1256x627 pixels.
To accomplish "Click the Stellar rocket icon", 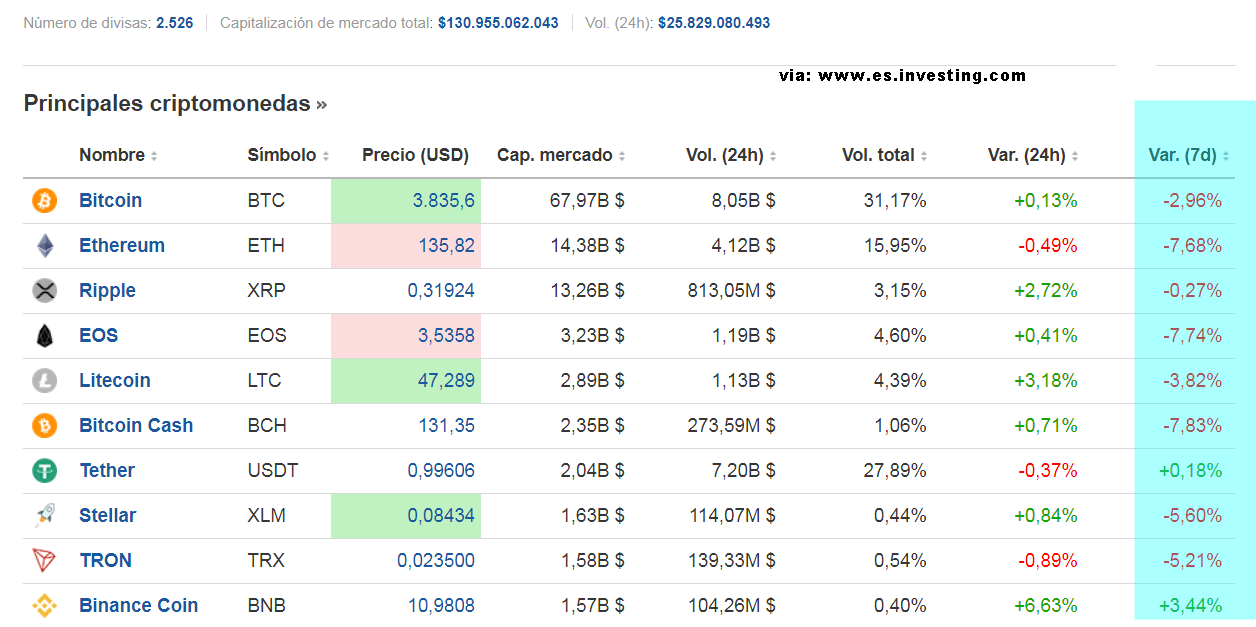I will tap(45, 516).
